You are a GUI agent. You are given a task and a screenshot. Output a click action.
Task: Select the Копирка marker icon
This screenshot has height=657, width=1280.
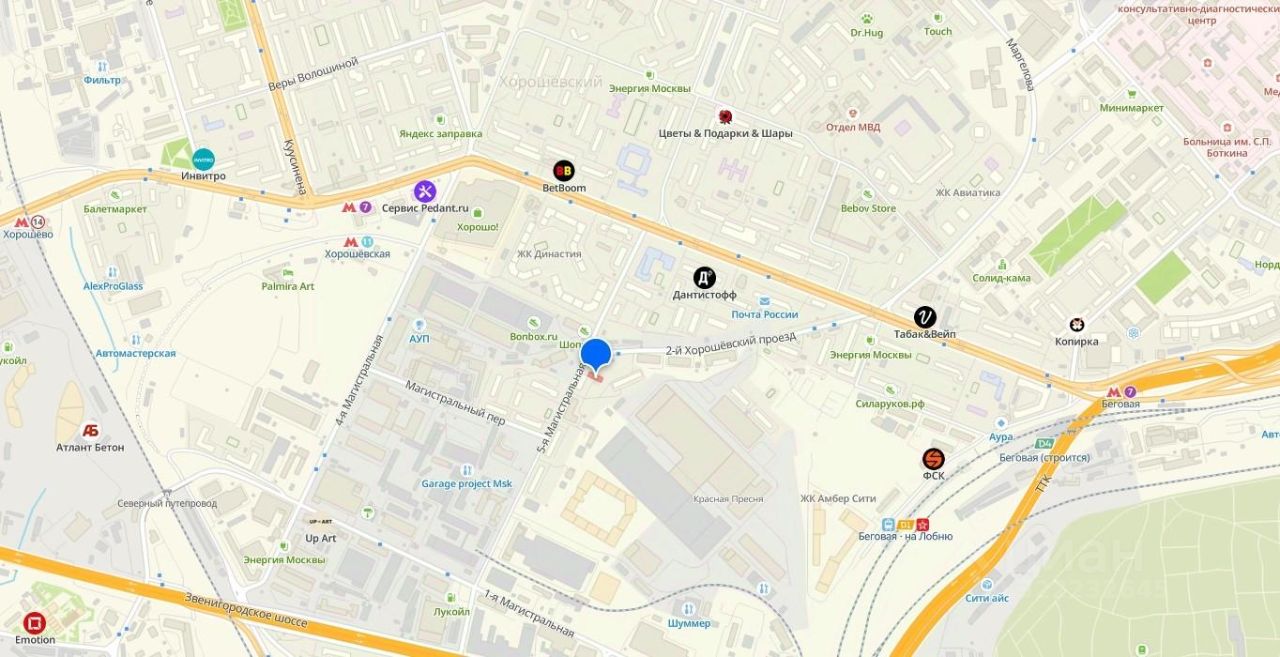1076,324
